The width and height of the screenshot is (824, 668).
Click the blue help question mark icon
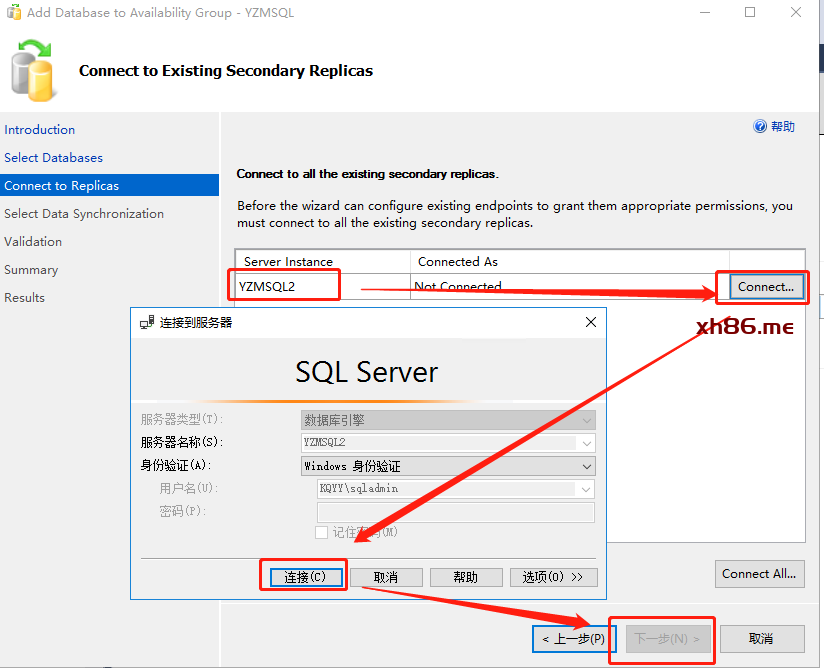[760, 127]
